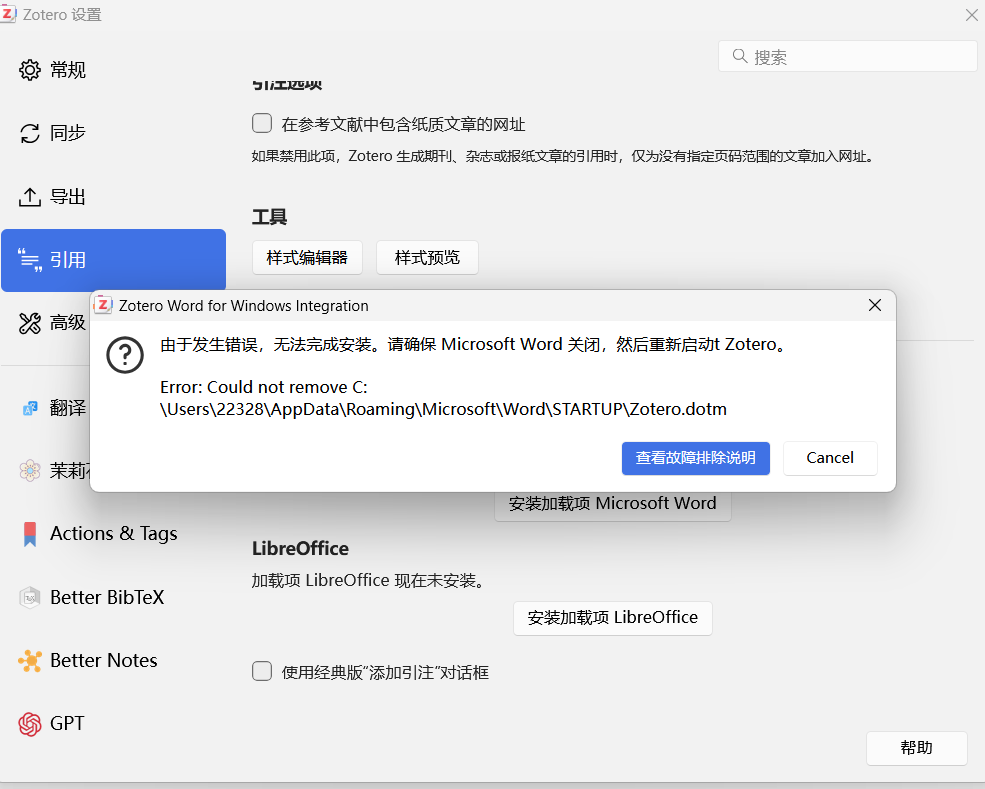Click the 如果禁用此项 description text
Viewport: 985px width, 789px height.
point(563,156)
